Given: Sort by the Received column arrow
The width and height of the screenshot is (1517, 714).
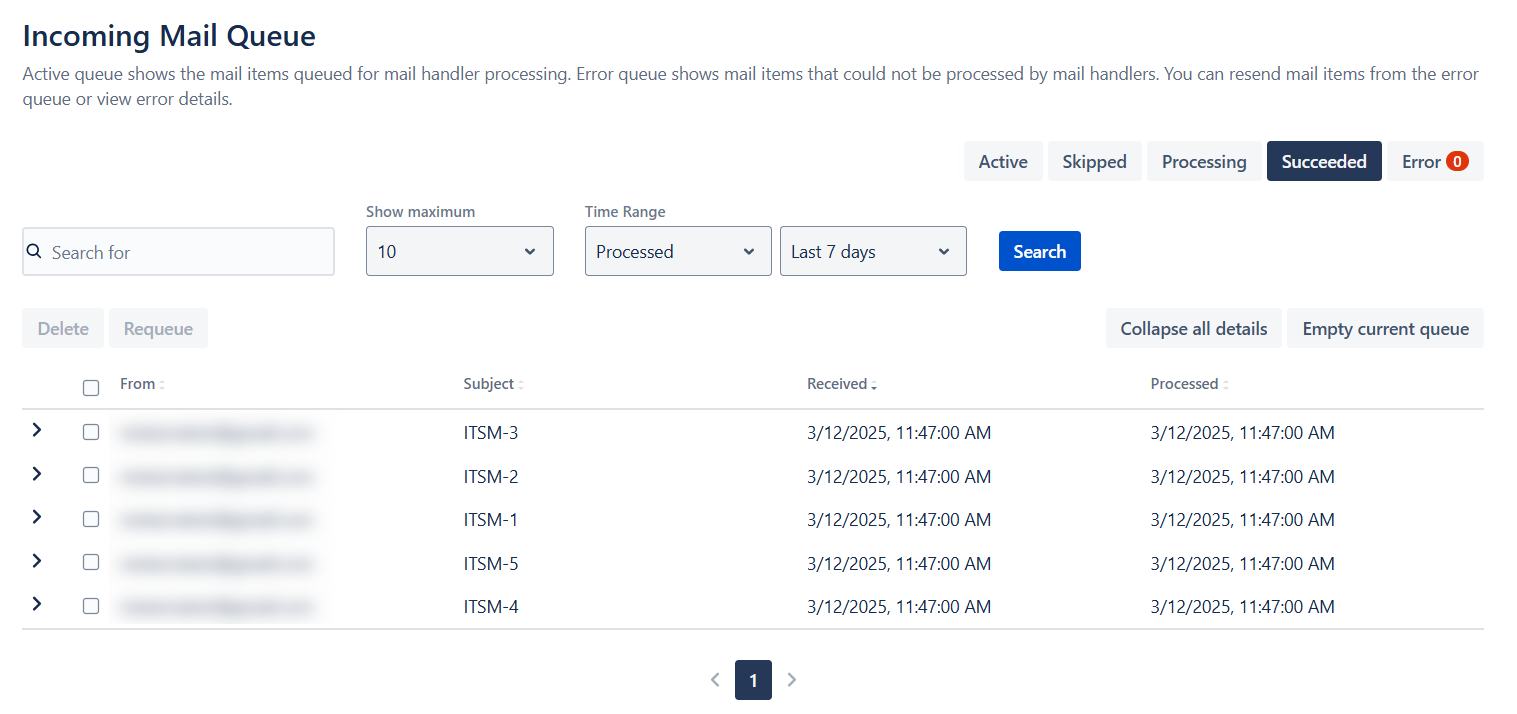Looking at the screenshot, I should [874, 385].
